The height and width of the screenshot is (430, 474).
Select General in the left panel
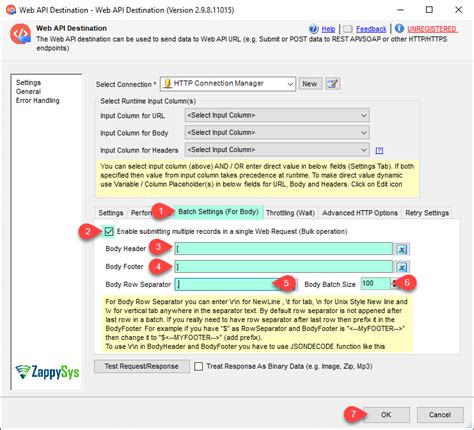click(x=28, y=91)
